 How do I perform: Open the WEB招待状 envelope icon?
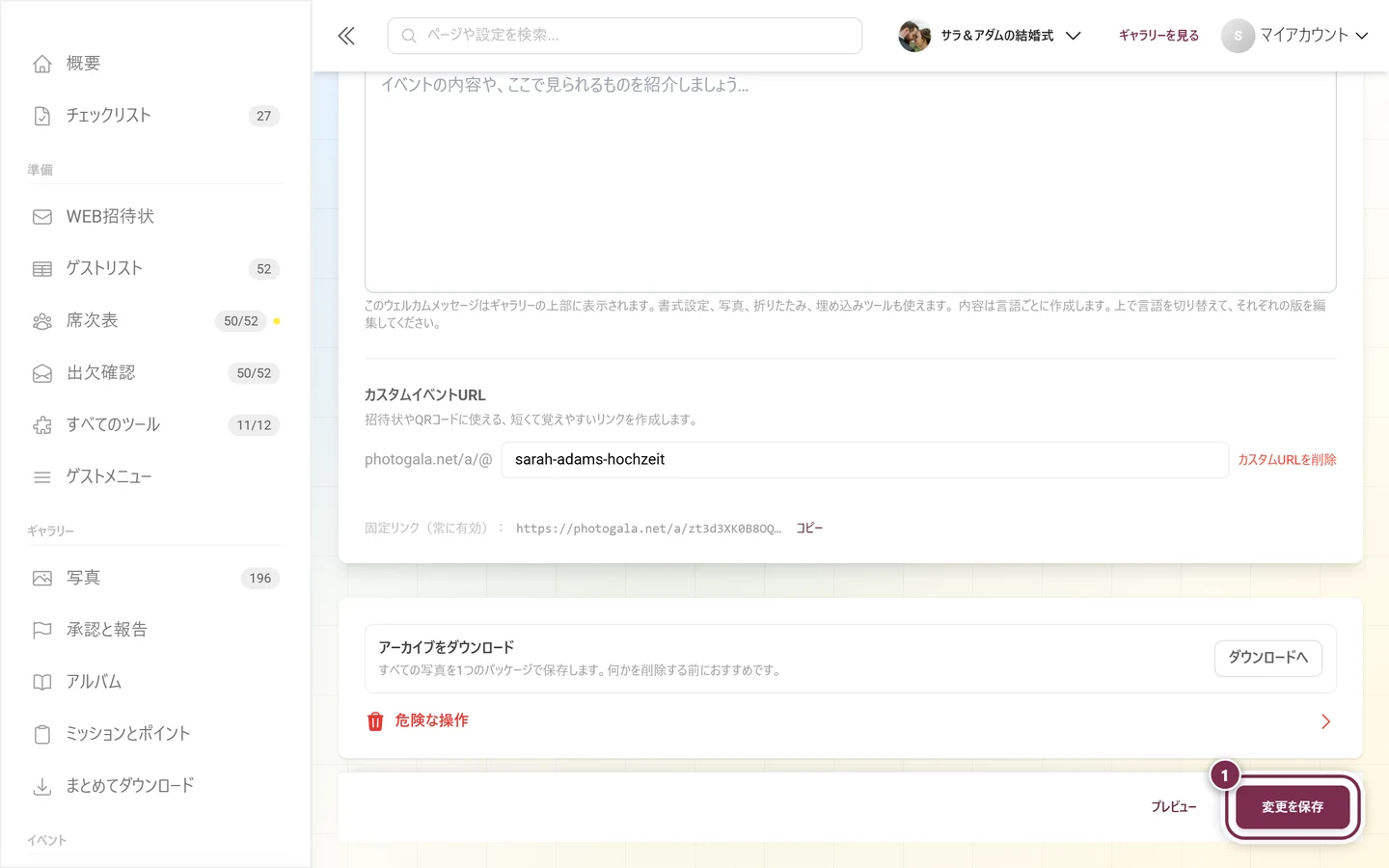point(42,217)
